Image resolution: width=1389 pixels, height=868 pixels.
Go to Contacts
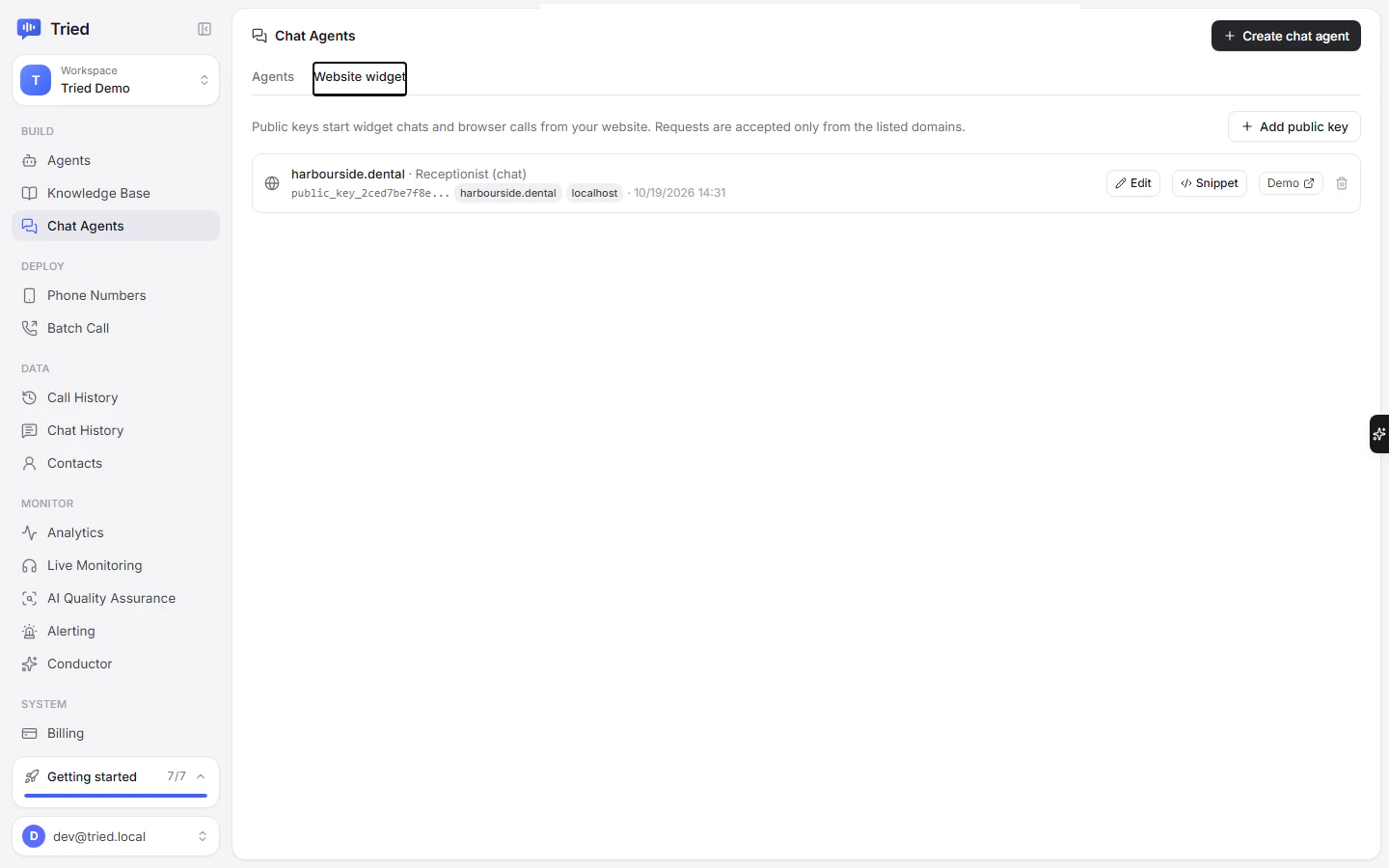116,464
